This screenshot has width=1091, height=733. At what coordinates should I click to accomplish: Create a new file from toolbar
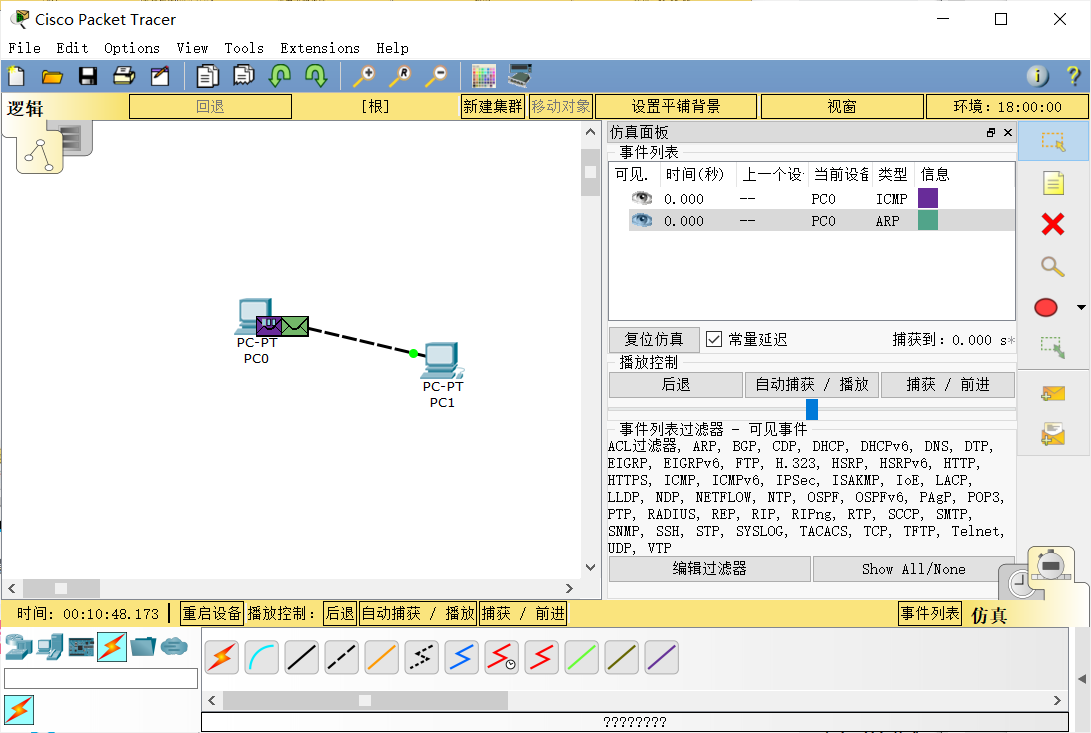(x=16, y=76)
